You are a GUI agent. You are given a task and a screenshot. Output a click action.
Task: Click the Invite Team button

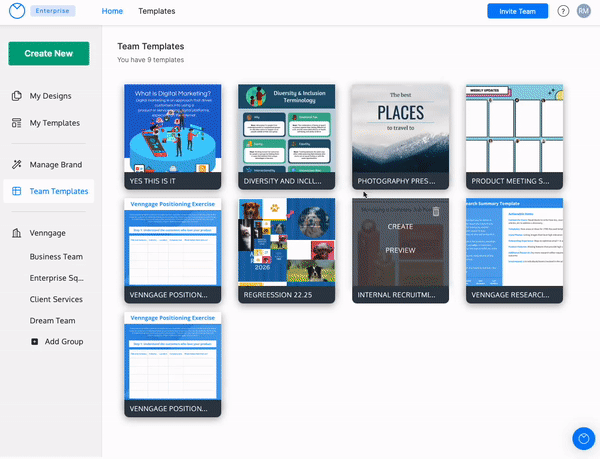click(517, 11)
